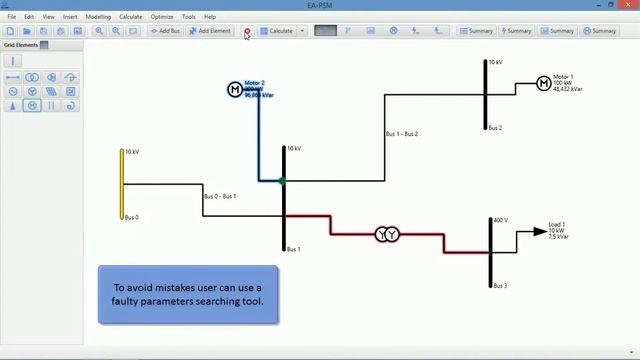Click the Calculate toolbar button
The image size is (640, 360).
pyautogui.click(x=277, y=31)
